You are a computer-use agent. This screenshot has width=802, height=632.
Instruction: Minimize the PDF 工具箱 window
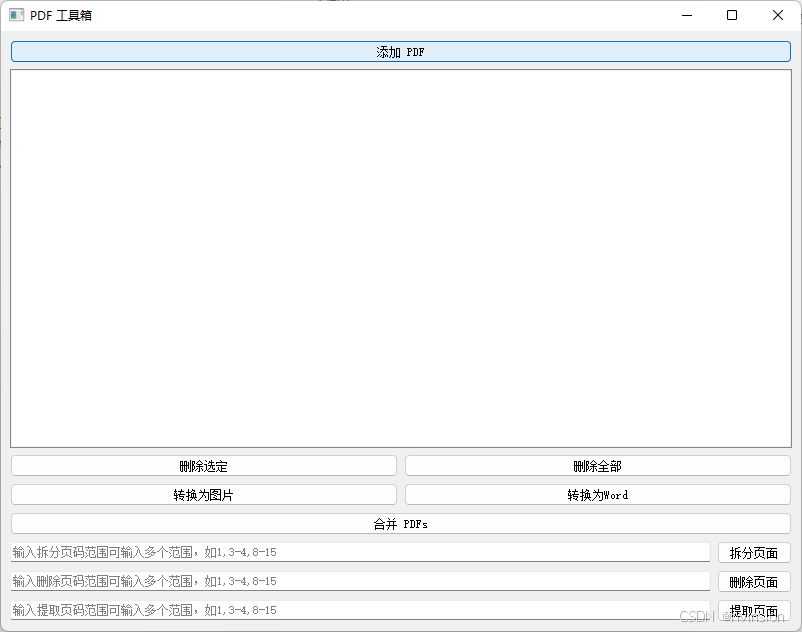click(x=686, y=15)
